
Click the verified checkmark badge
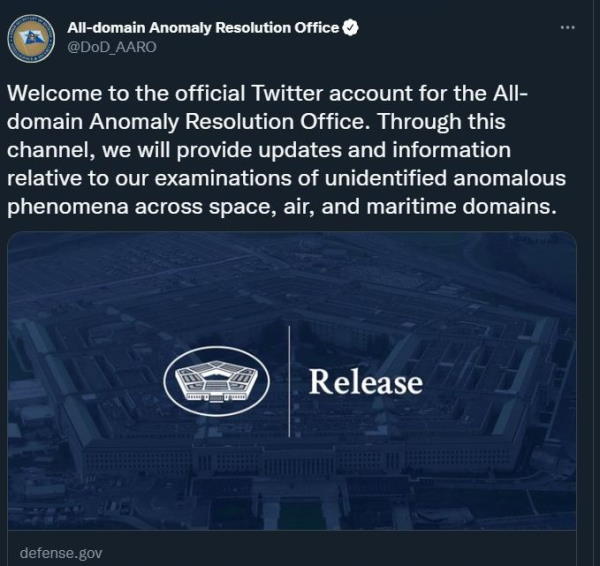pyautogui.click(x=350, y=28)
